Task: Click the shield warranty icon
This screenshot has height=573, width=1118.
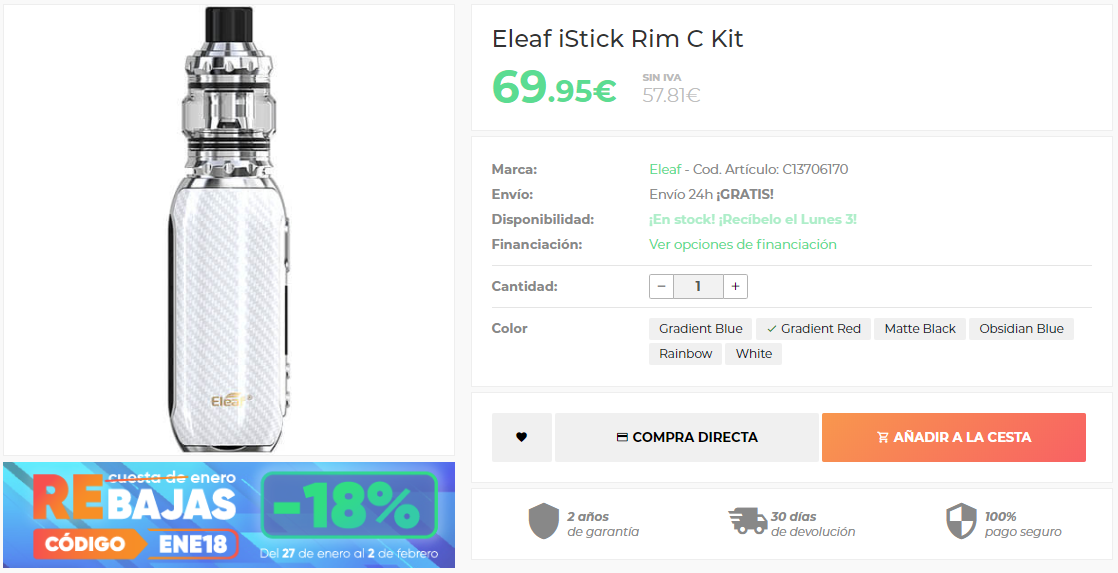Action: [541, 521]
